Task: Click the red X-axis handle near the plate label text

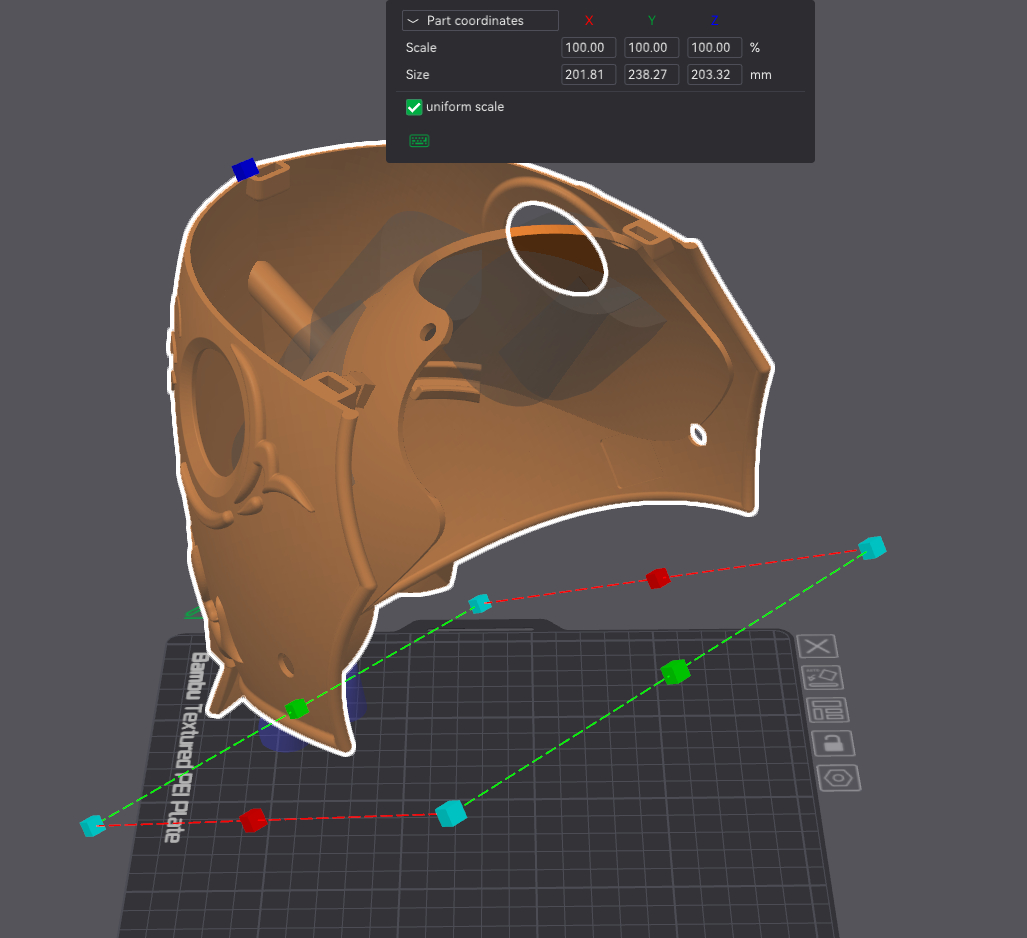Action: [253, 820]
